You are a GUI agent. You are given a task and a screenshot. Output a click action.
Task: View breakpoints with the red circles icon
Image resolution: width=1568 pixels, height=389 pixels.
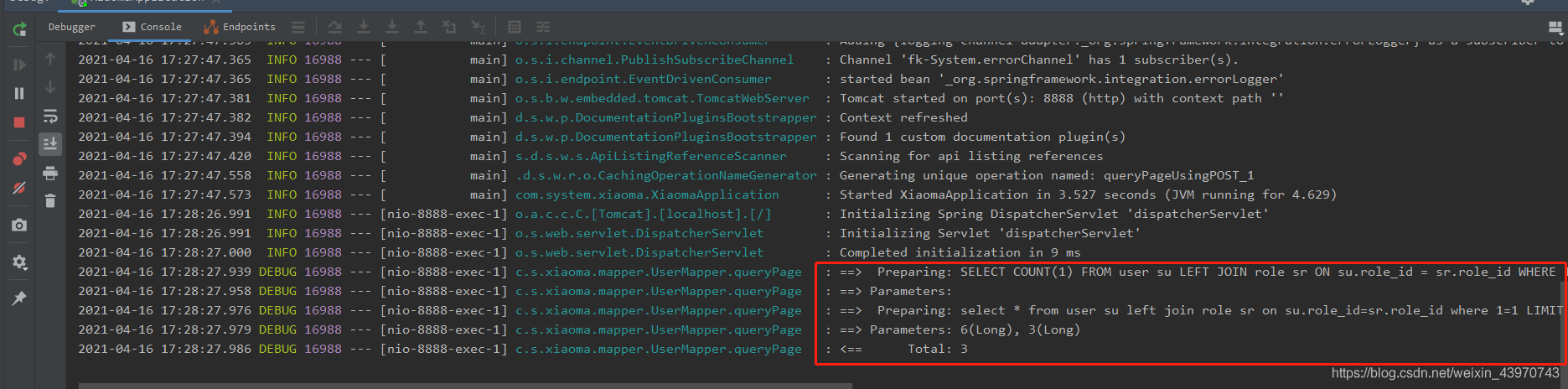coord(19,159)
